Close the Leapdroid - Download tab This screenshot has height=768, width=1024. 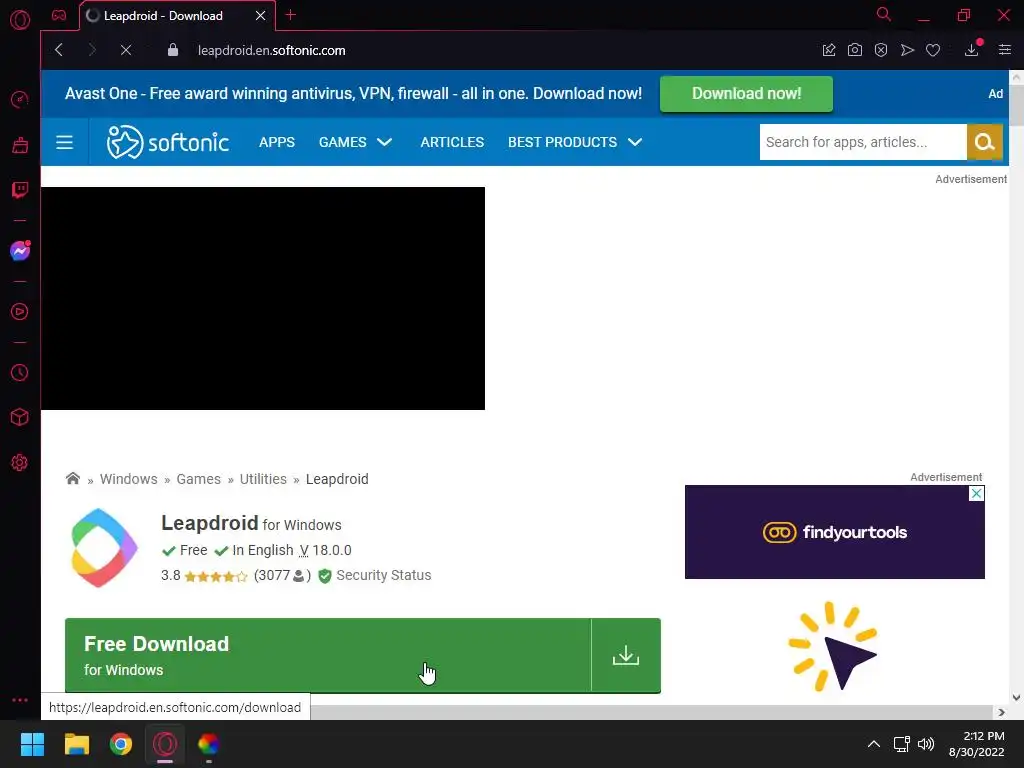(261, 16)
